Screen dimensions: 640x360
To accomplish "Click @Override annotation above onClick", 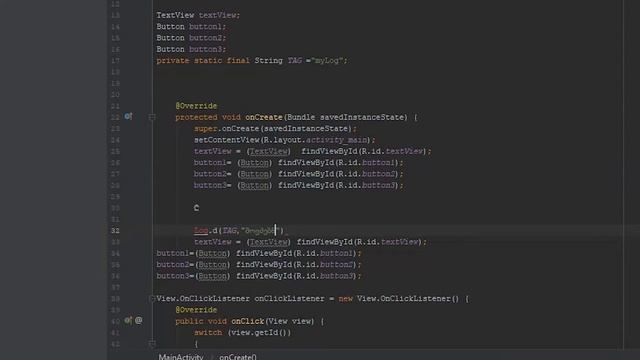I will coord(196,310).
